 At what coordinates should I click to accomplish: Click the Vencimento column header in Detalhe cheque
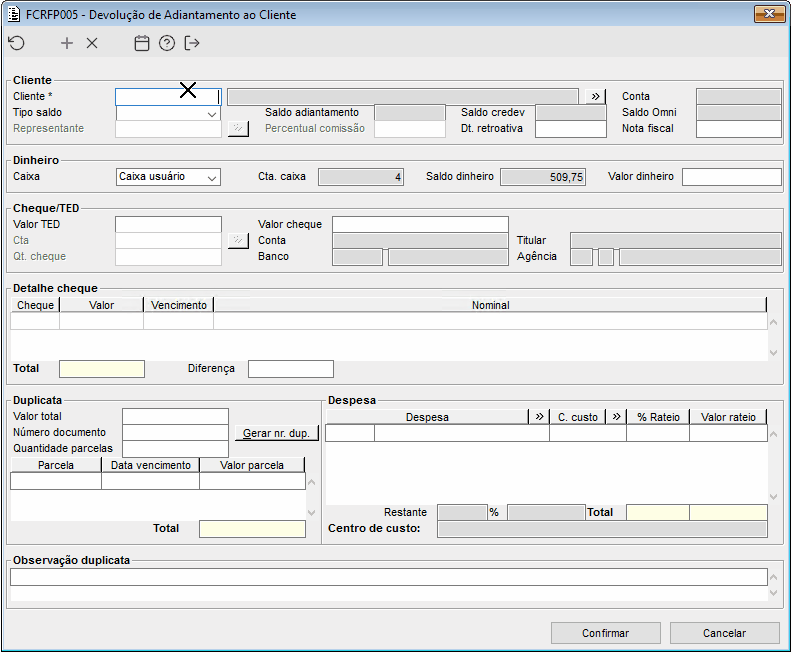pyautogui.click(x=178, y=305)
